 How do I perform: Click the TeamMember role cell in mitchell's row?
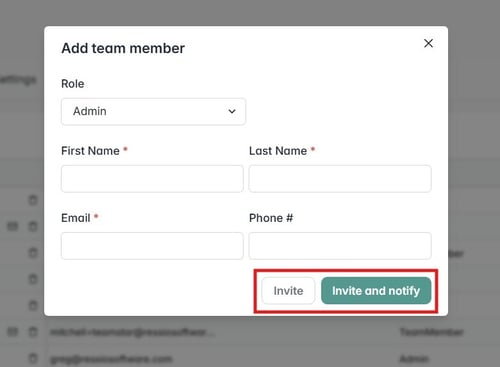click(x=431, y=332)
